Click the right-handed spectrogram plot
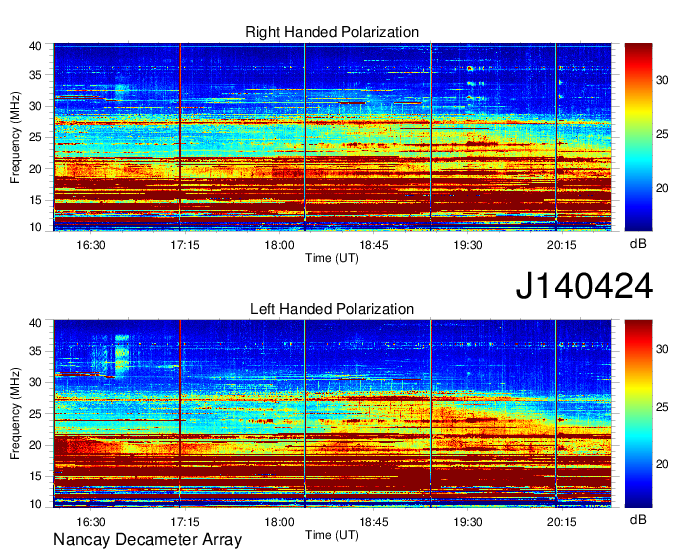Screen dimensions: 680x552 pyautogui.click(x=332, y=137)
